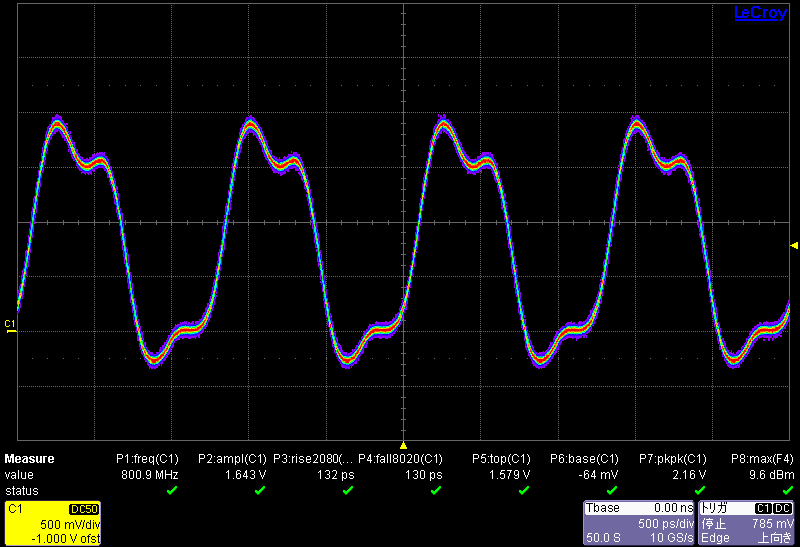Click the trigger time marker below the grid
Image resolution: width=800 pixels, height=547 pixels.
[403, 445]
